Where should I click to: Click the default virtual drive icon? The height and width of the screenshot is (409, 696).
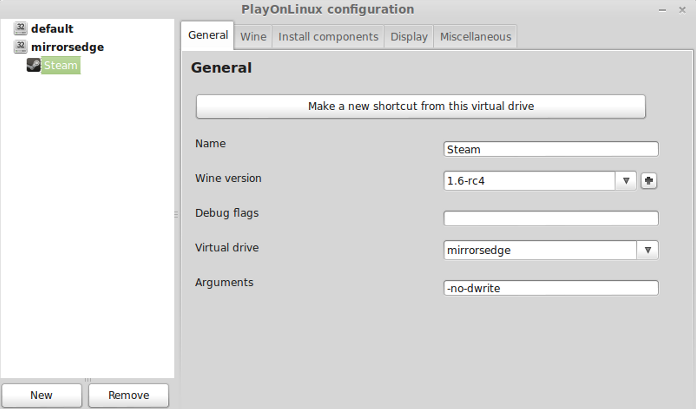pos(20,28)
